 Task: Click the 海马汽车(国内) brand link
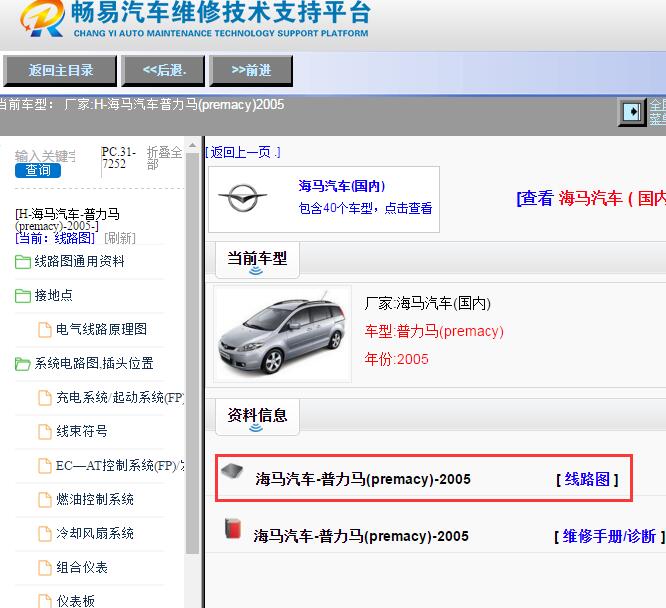(x=341, y=186)
